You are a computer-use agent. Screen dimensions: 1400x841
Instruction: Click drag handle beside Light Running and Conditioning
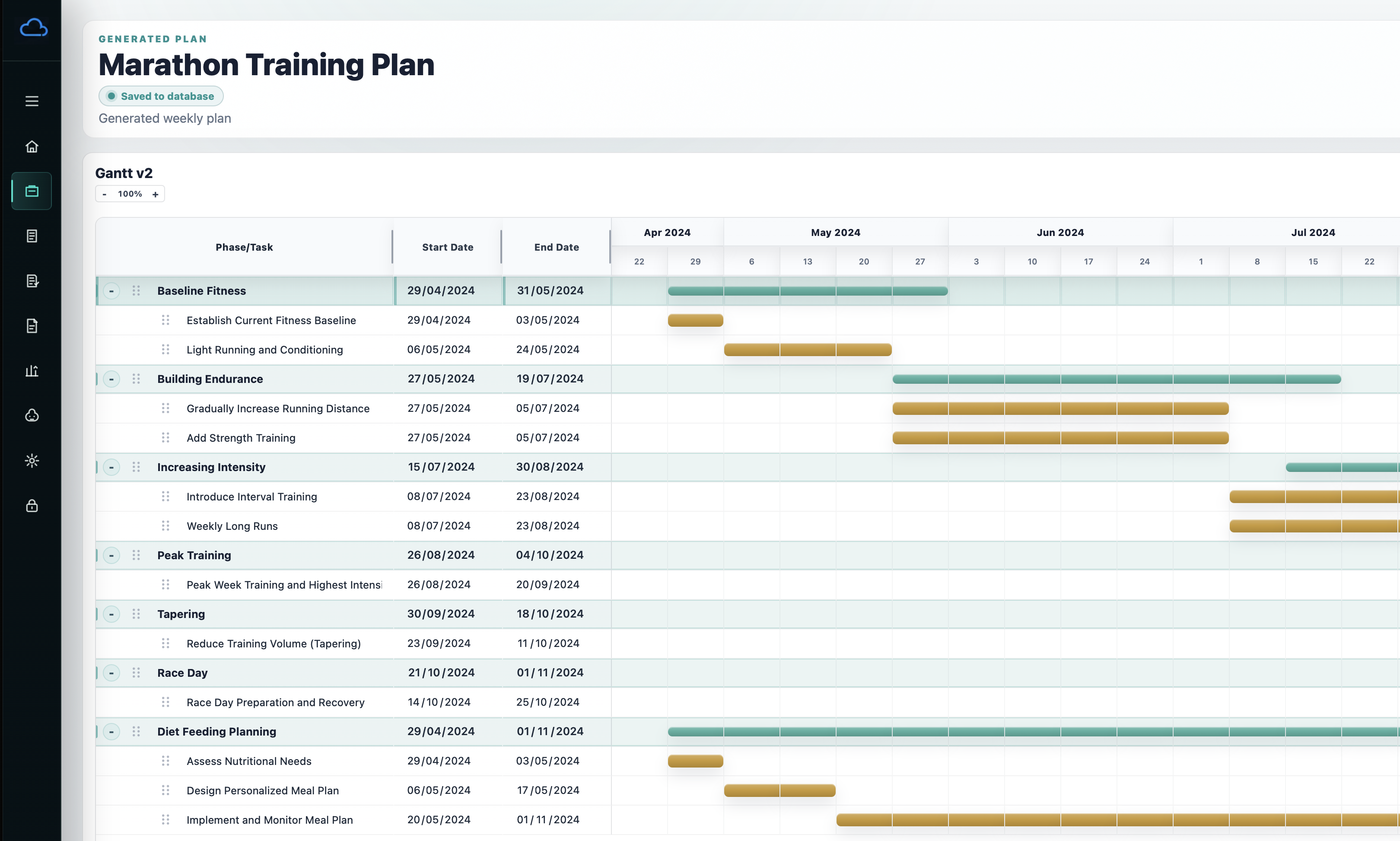(x=165, y=350)
